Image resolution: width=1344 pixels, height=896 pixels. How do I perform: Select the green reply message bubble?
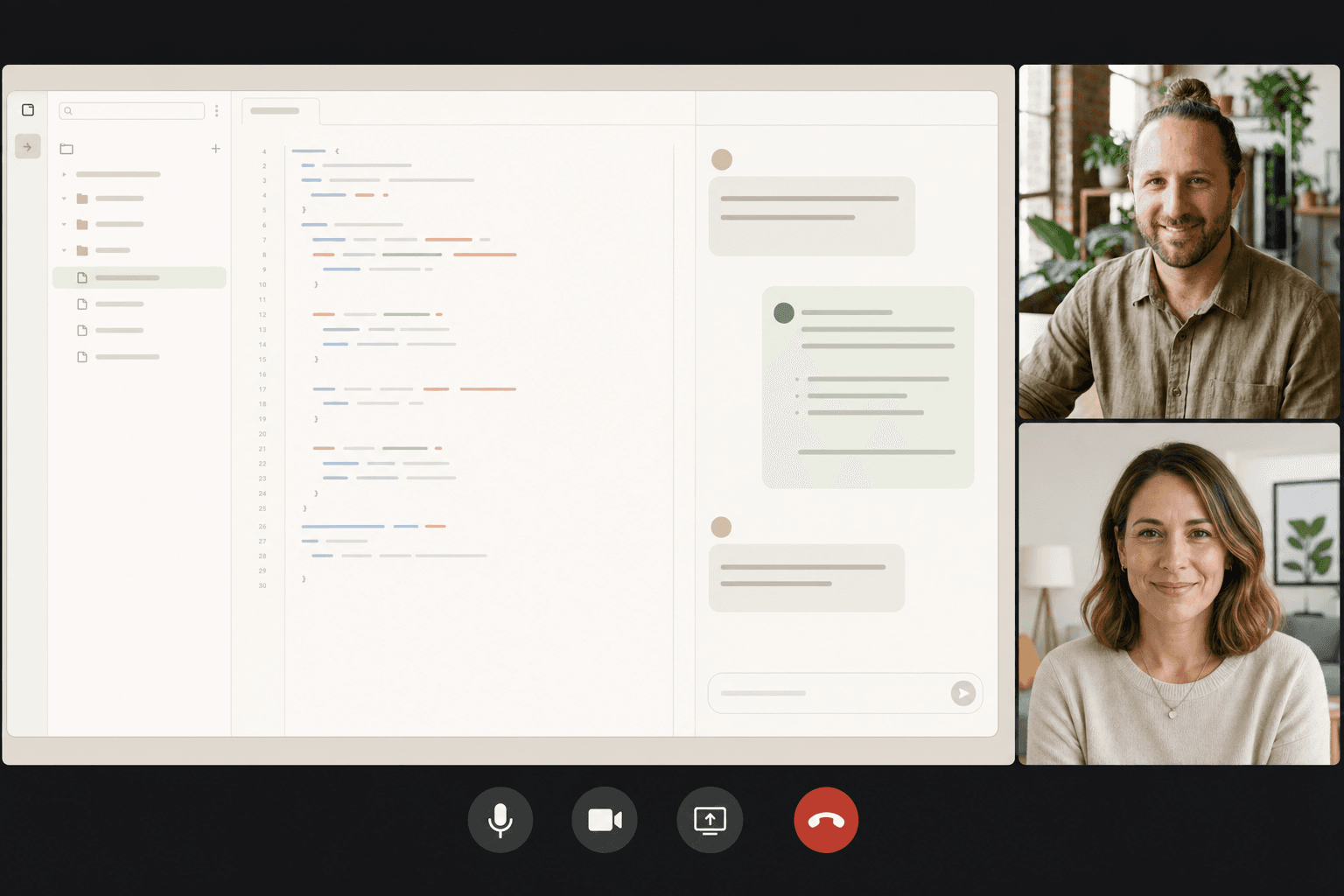point(868,387)
